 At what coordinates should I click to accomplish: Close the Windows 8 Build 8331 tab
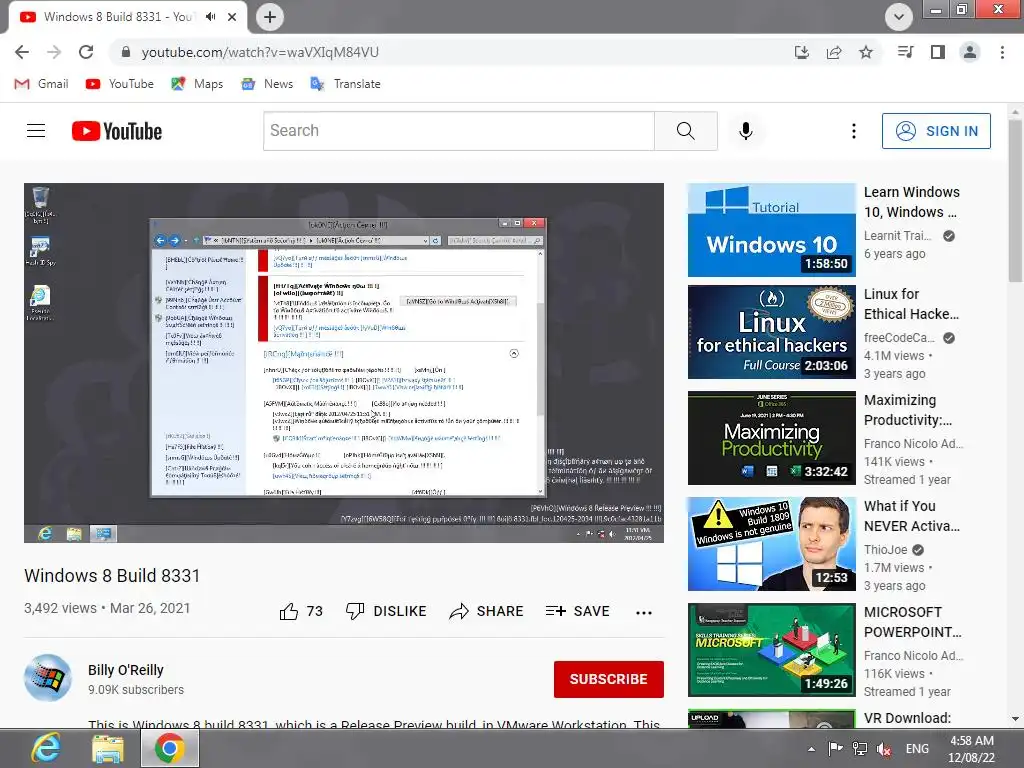232,17
